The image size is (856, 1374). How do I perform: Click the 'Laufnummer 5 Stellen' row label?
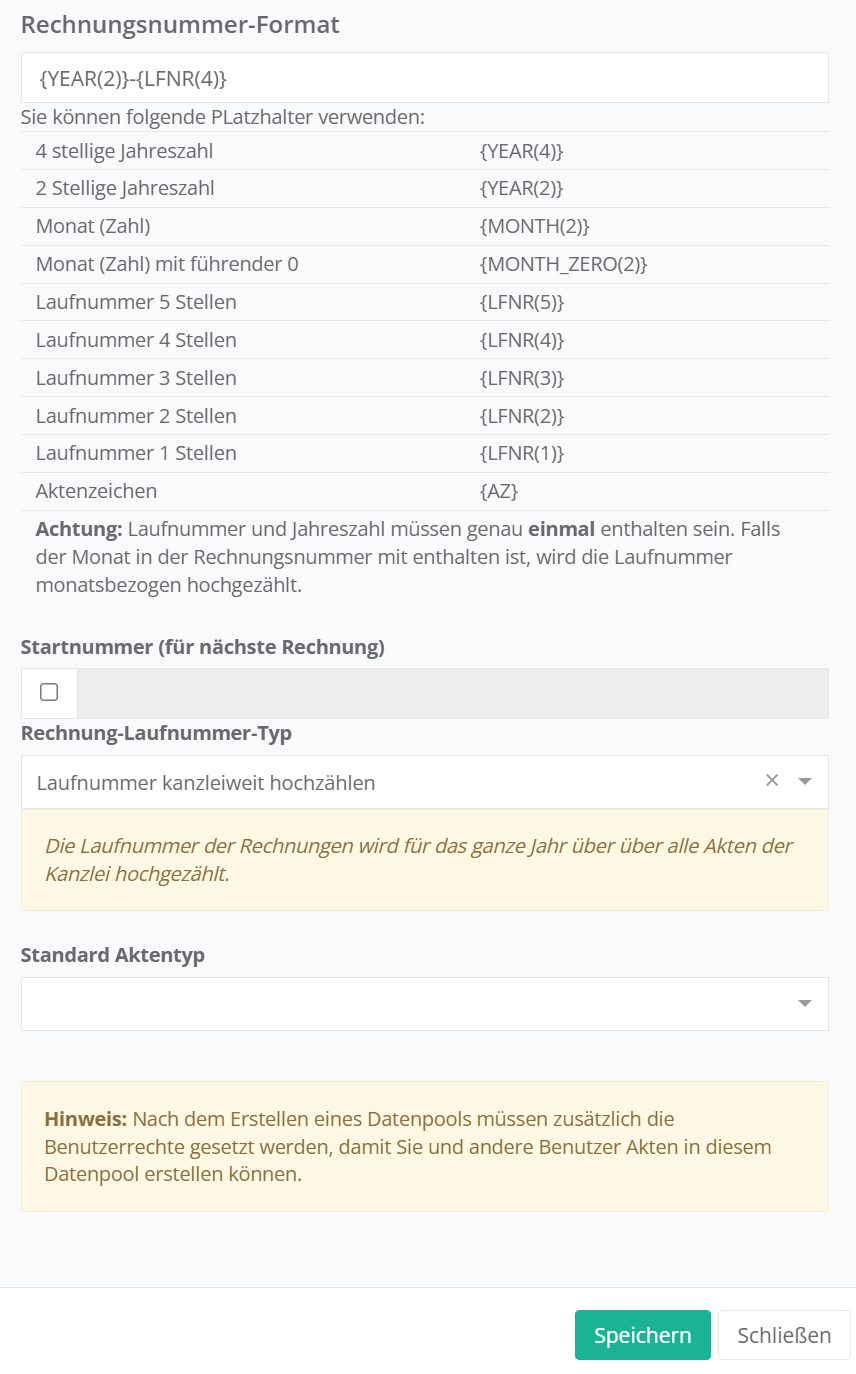point(136,302)
